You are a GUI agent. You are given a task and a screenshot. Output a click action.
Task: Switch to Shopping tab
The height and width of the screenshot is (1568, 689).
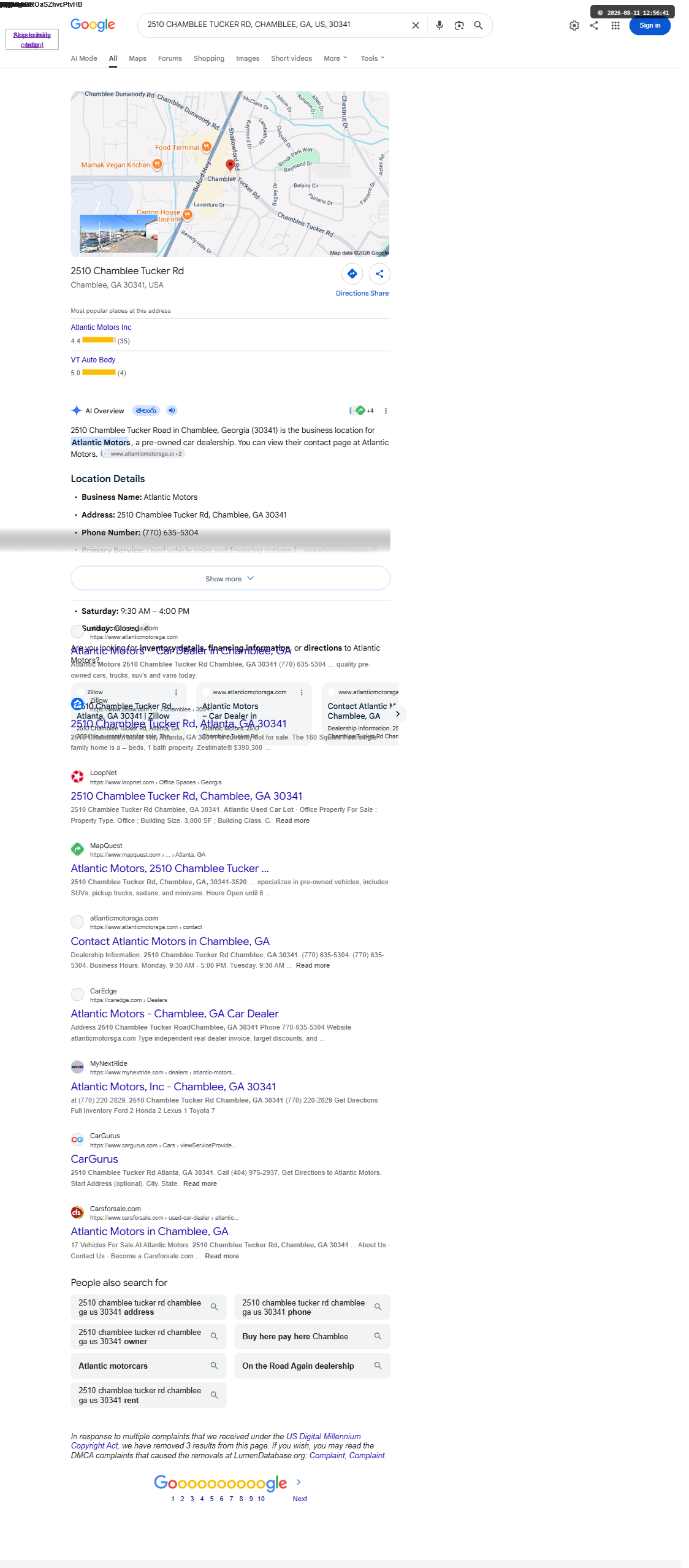(209, 58)
